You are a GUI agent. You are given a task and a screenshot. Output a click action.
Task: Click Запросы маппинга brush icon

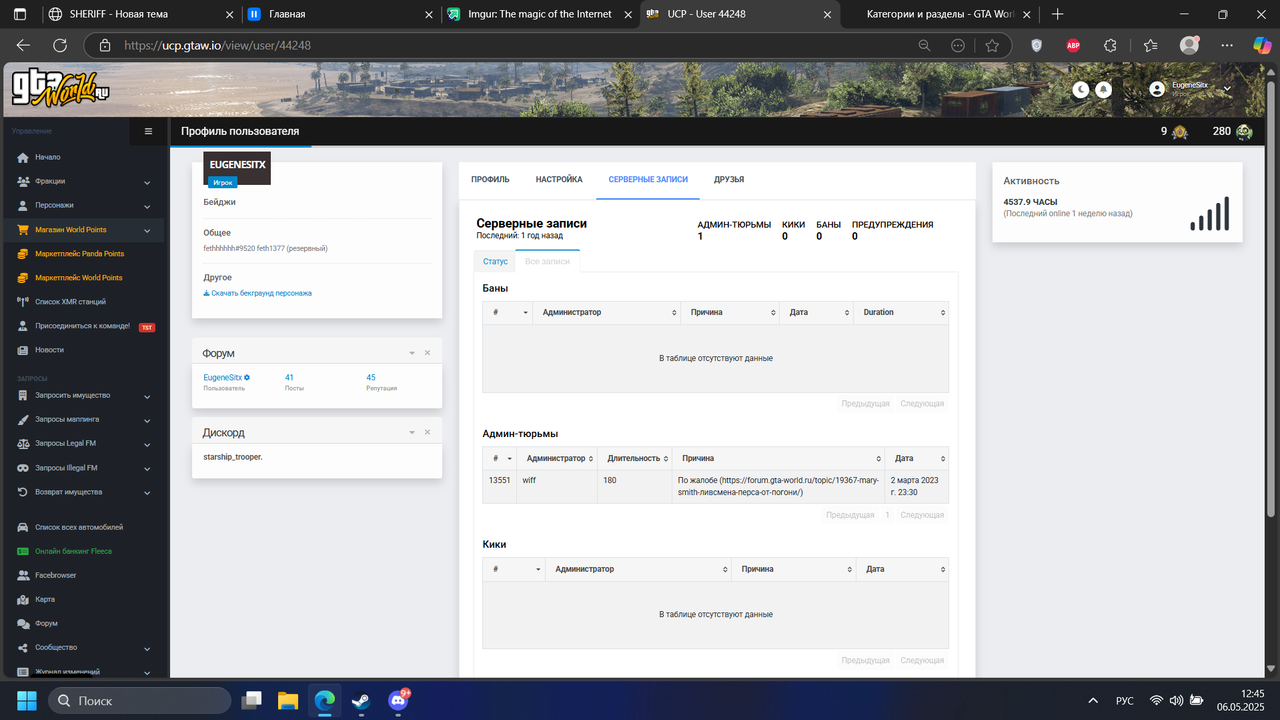pyautogui.click(x=23, y=419)
